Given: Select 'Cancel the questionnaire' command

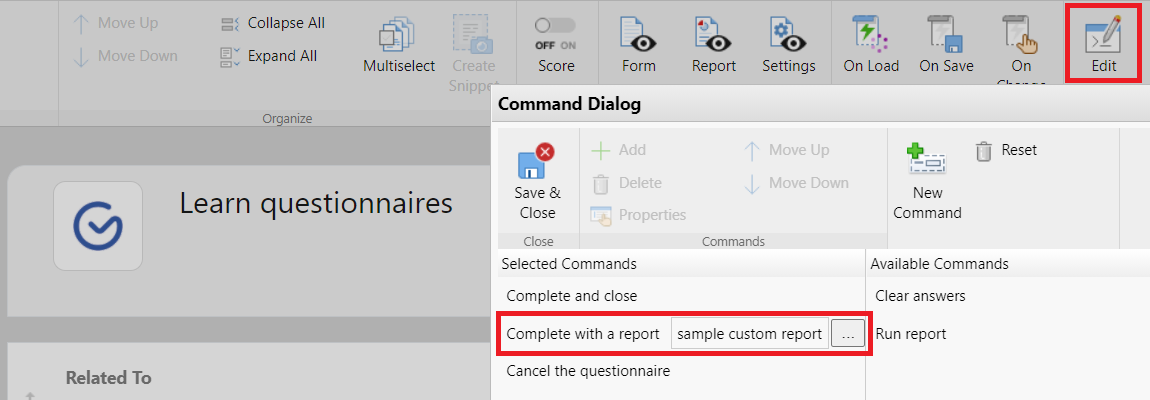Looking at the screenshot, I should click(x=588, y=371).
